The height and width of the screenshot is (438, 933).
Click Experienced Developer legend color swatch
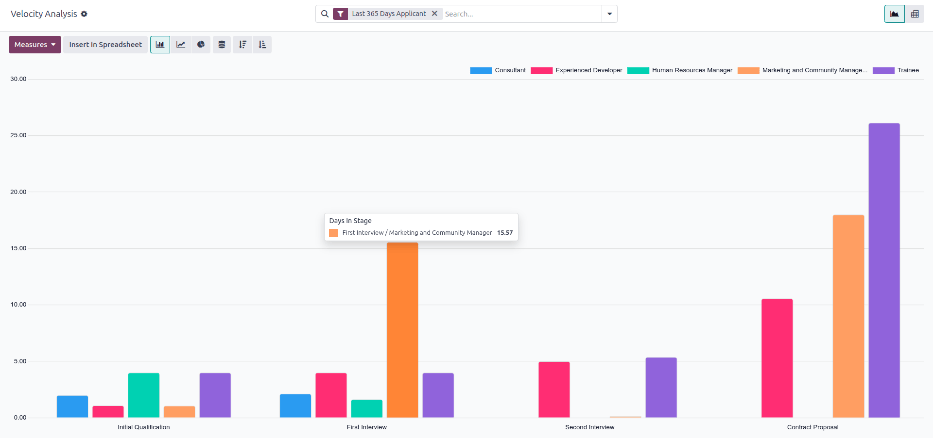pos(542,71)
